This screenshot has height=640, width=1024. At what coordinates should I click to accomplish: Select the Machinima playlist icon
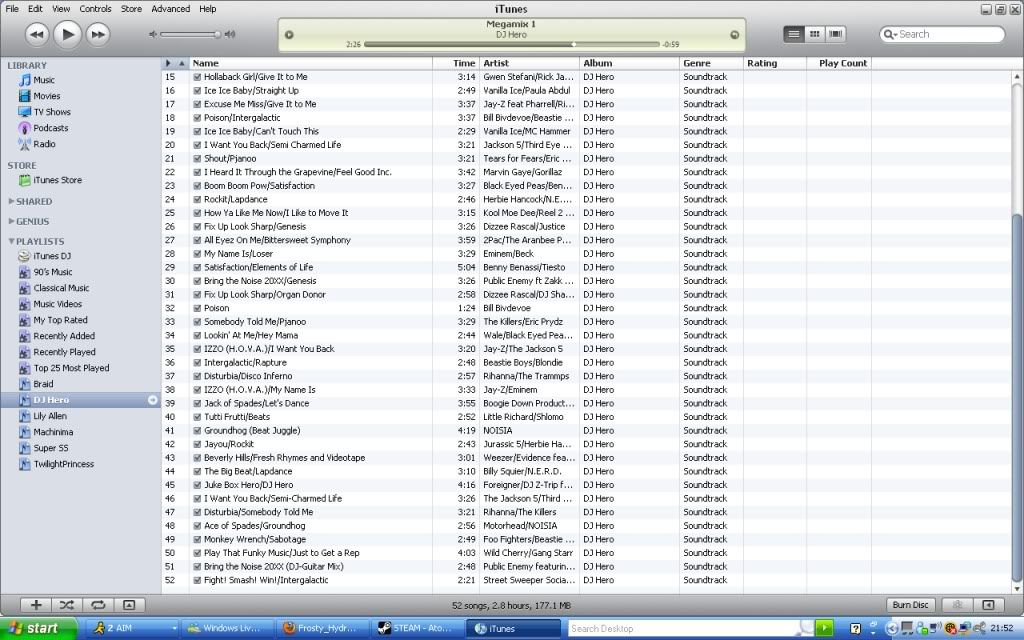point(25,432)
